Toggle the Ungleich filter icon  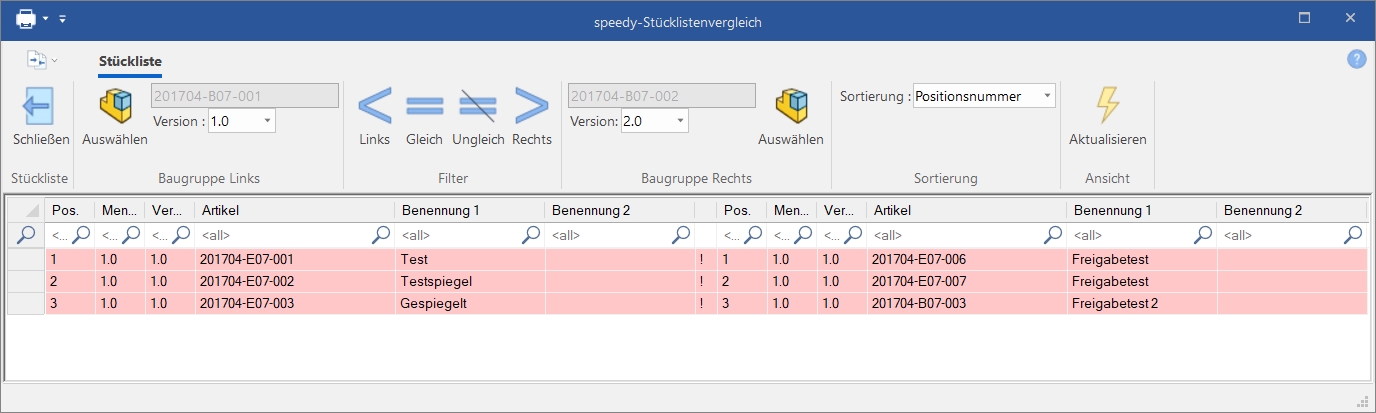[x=478, y=106]
